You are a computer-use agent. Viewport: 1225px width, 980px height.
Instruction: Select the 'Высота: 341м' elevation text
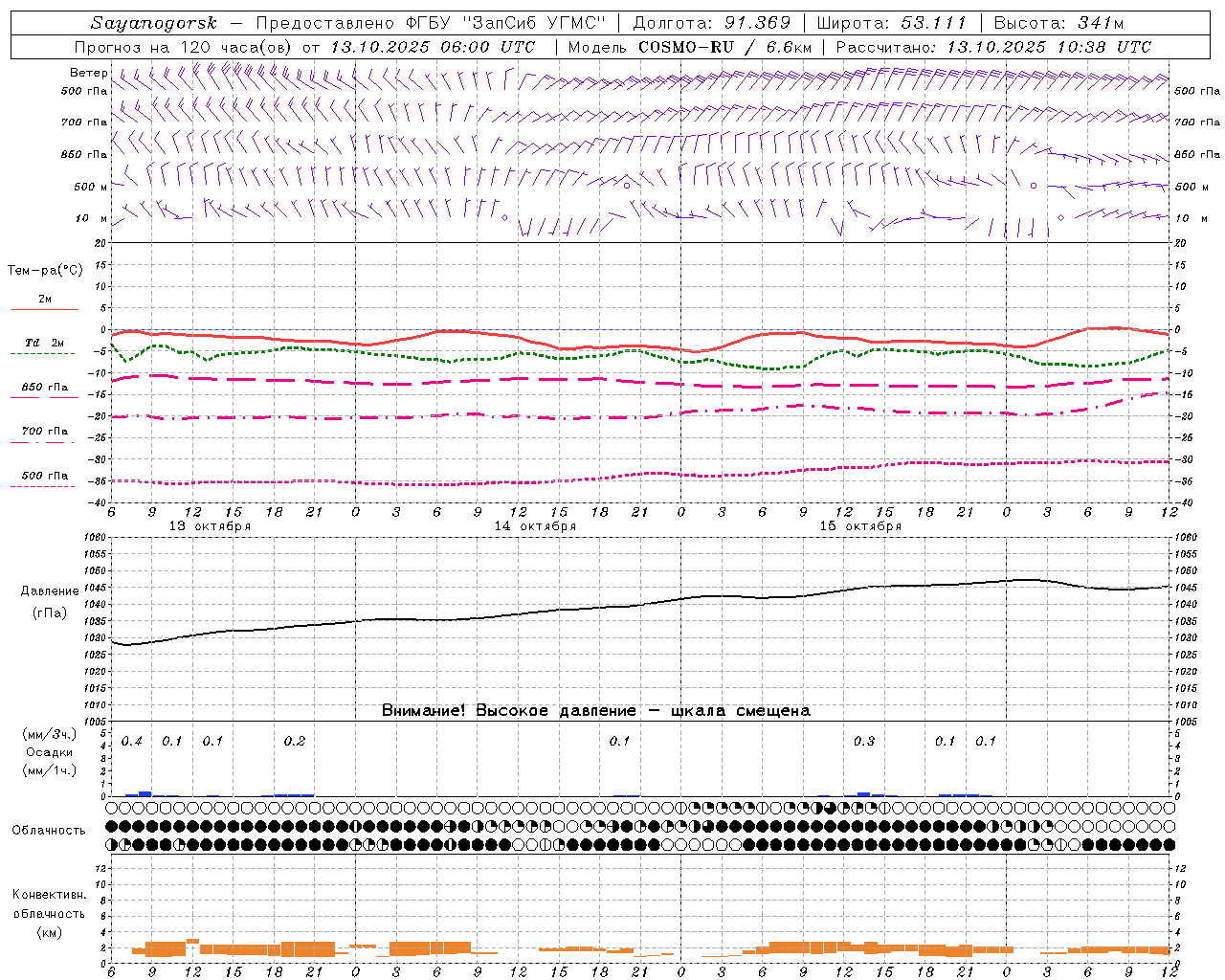(x=1058, y=23)
